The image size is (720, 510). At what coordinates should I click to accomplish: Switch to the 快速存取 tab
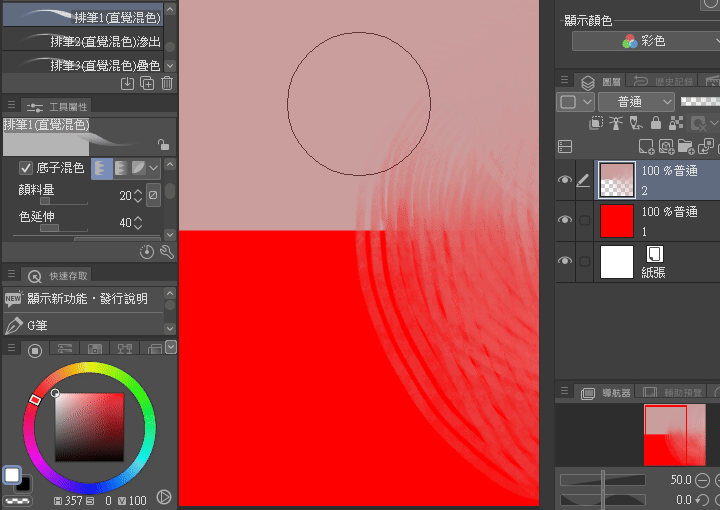pos(58,276)
